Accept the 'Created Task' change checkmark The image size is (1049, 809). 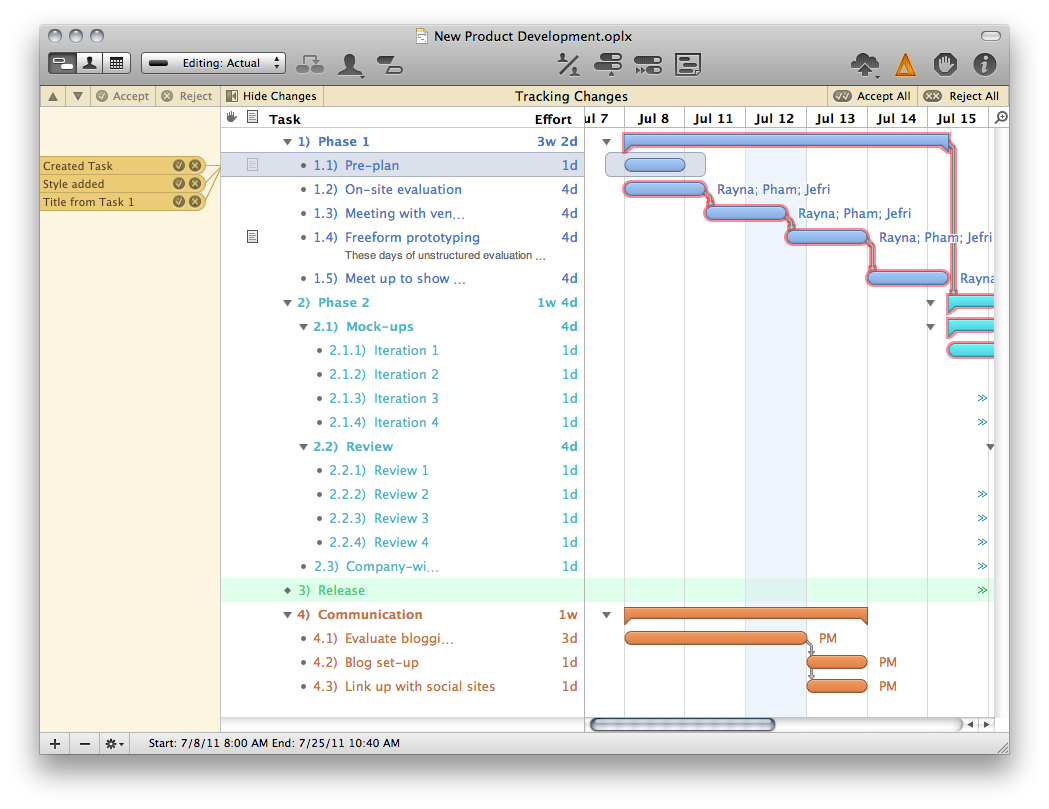[x=179, y=166]
